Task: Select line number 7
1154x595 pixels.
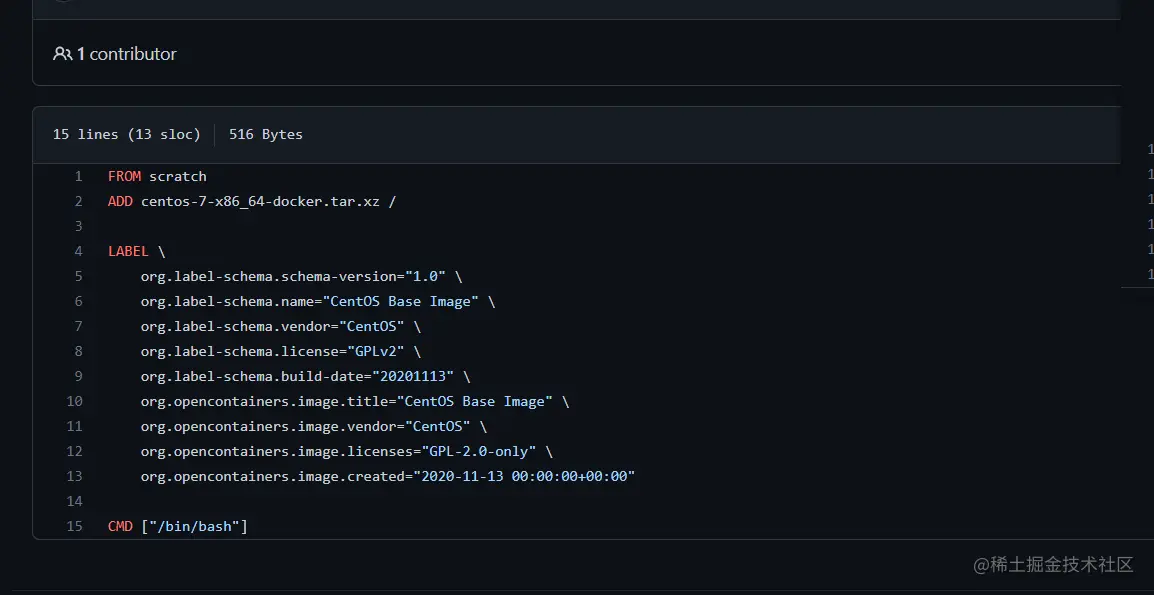Action: click(x=78, y=327)
